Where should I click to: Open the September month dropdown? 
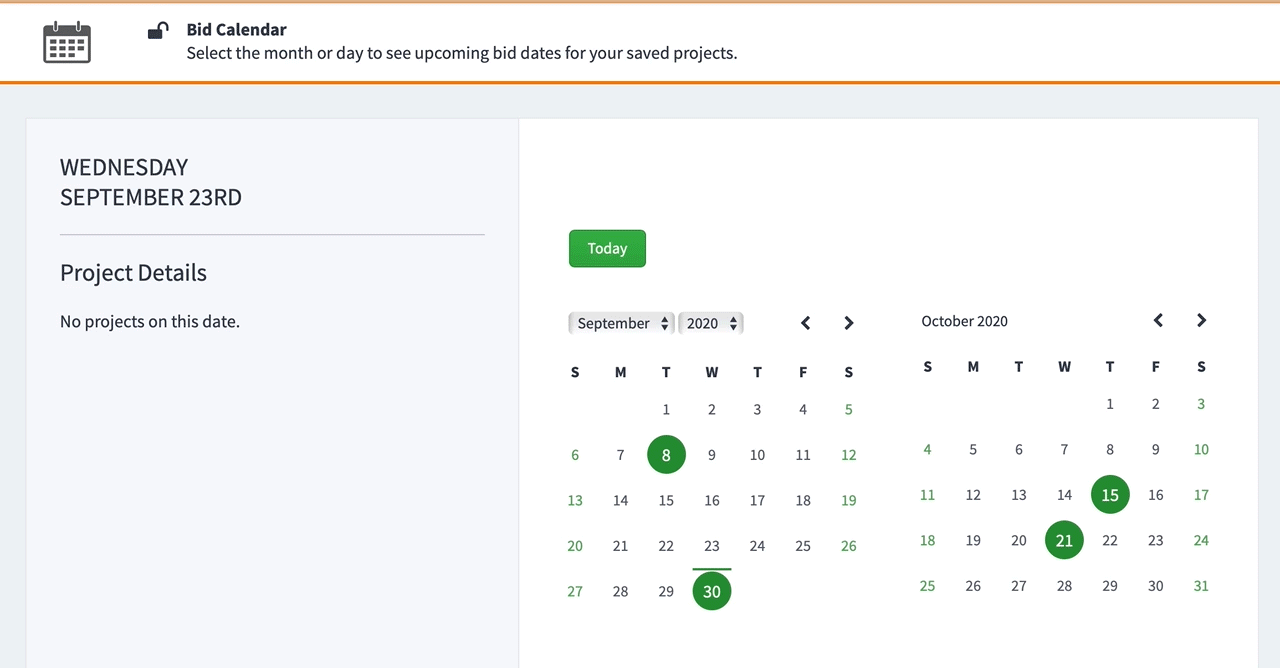coord(622,323)
